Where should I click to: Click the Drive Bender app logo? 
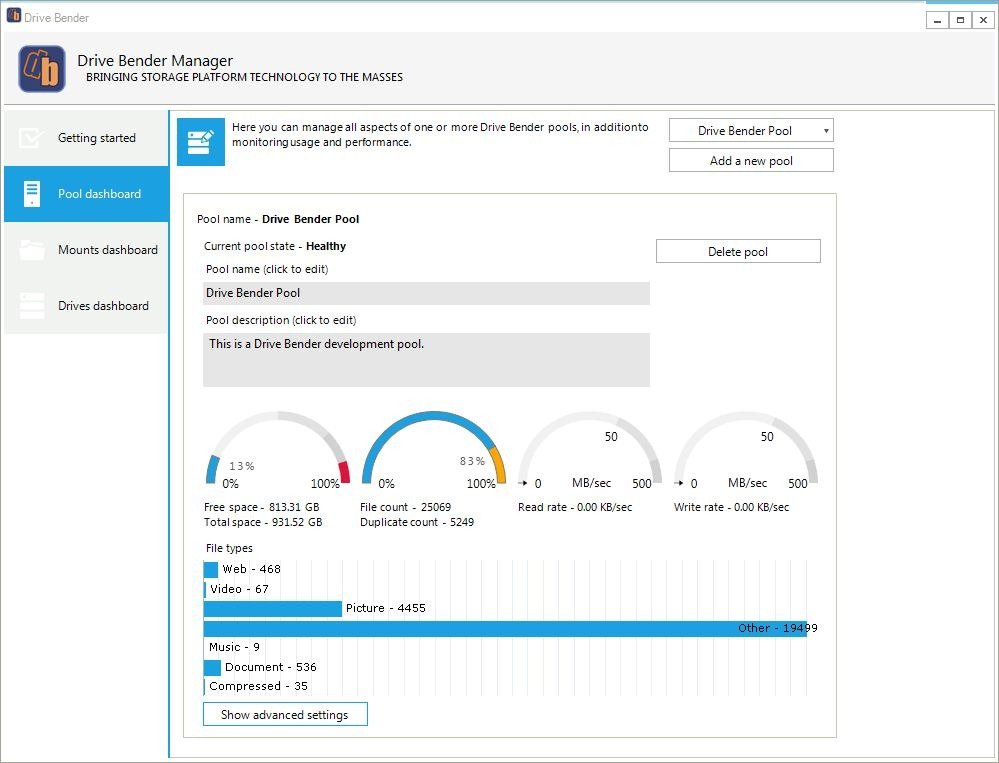[x=42, y=69]
